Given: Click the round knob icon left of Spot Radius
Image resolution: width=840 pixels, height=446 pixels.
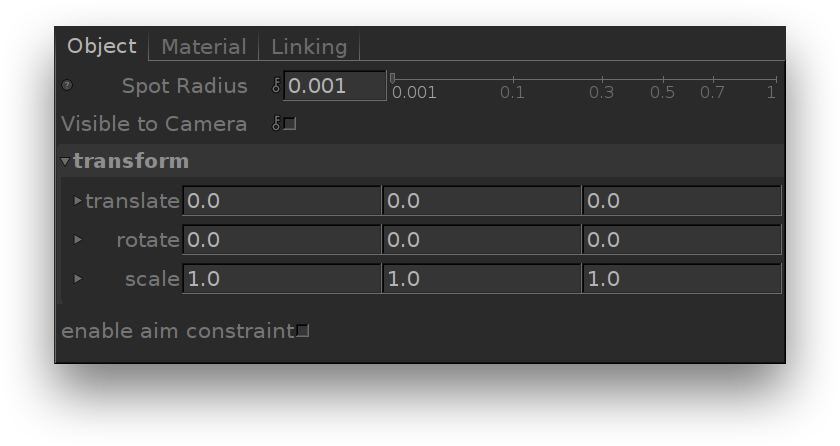Looking at the screenshot, I should (x=67, y=86).
